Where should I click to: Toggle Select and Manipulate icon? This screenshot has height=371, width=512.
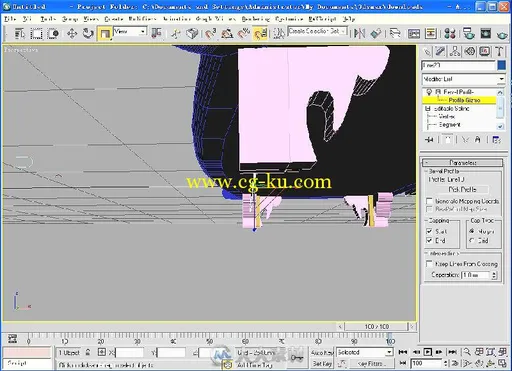(176, 34)
